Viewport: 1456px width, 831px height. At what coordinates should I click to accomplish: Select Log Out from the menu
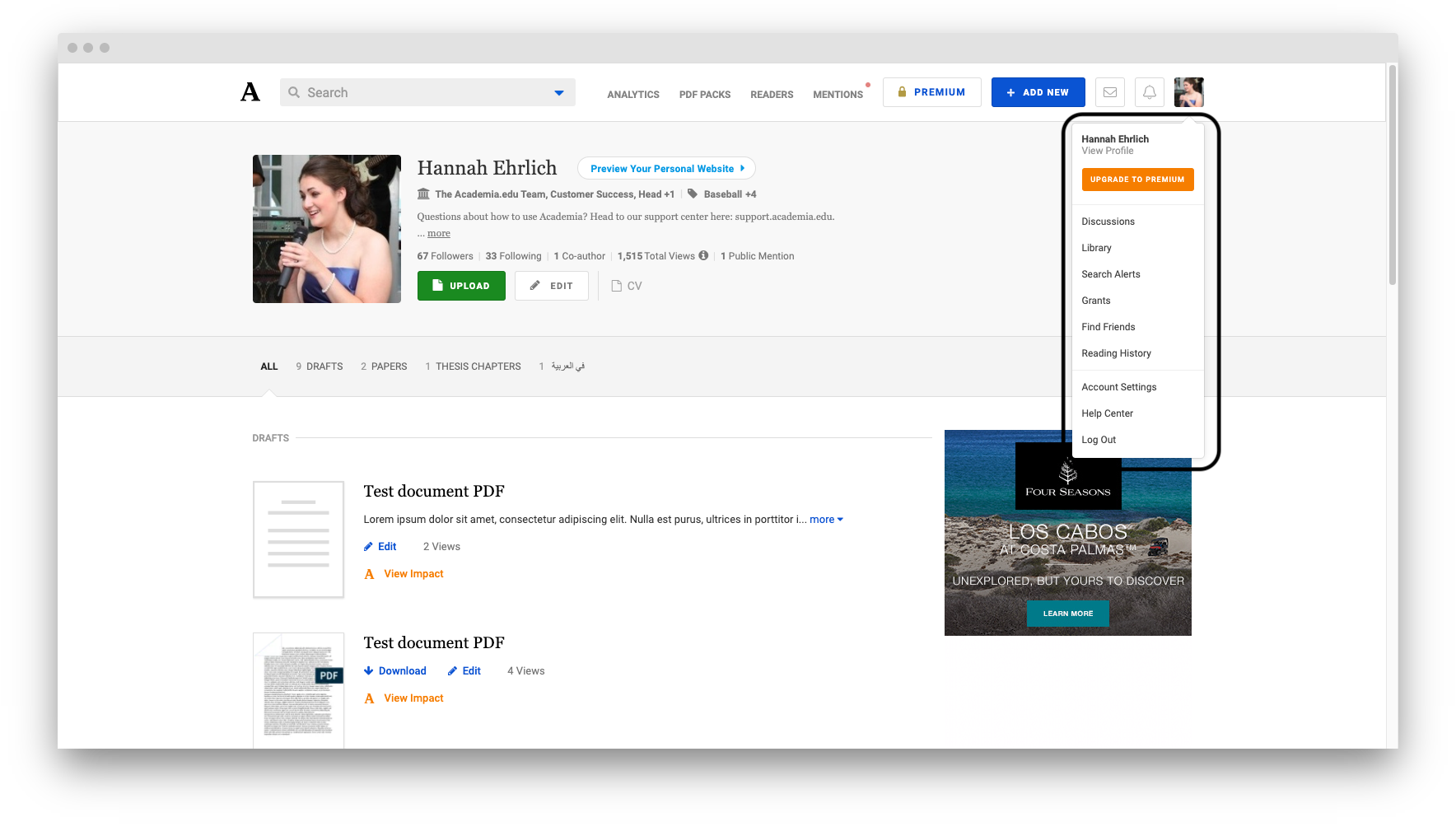click(x=1099, y=440)
